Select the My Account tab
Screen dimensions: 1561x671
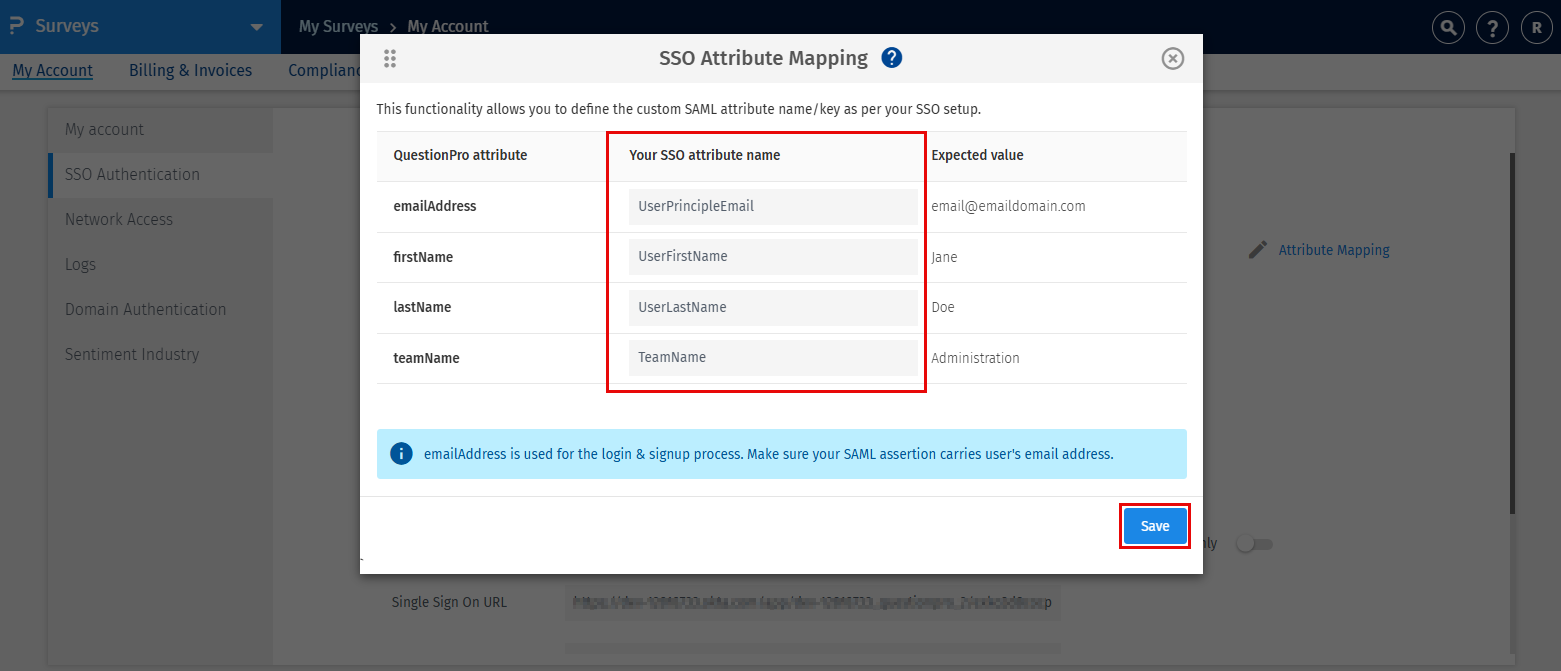tap(52, 70)
